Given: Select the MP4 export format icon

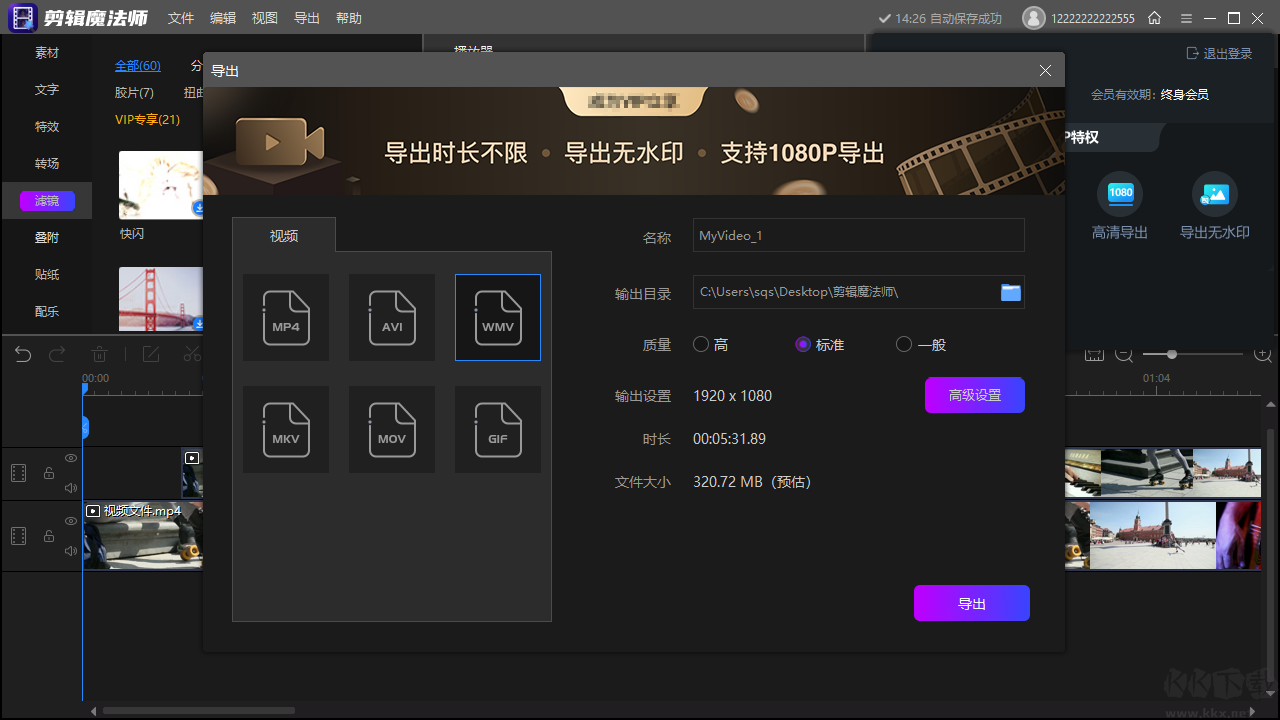Looking at the screenshot, I should point(286,317).
